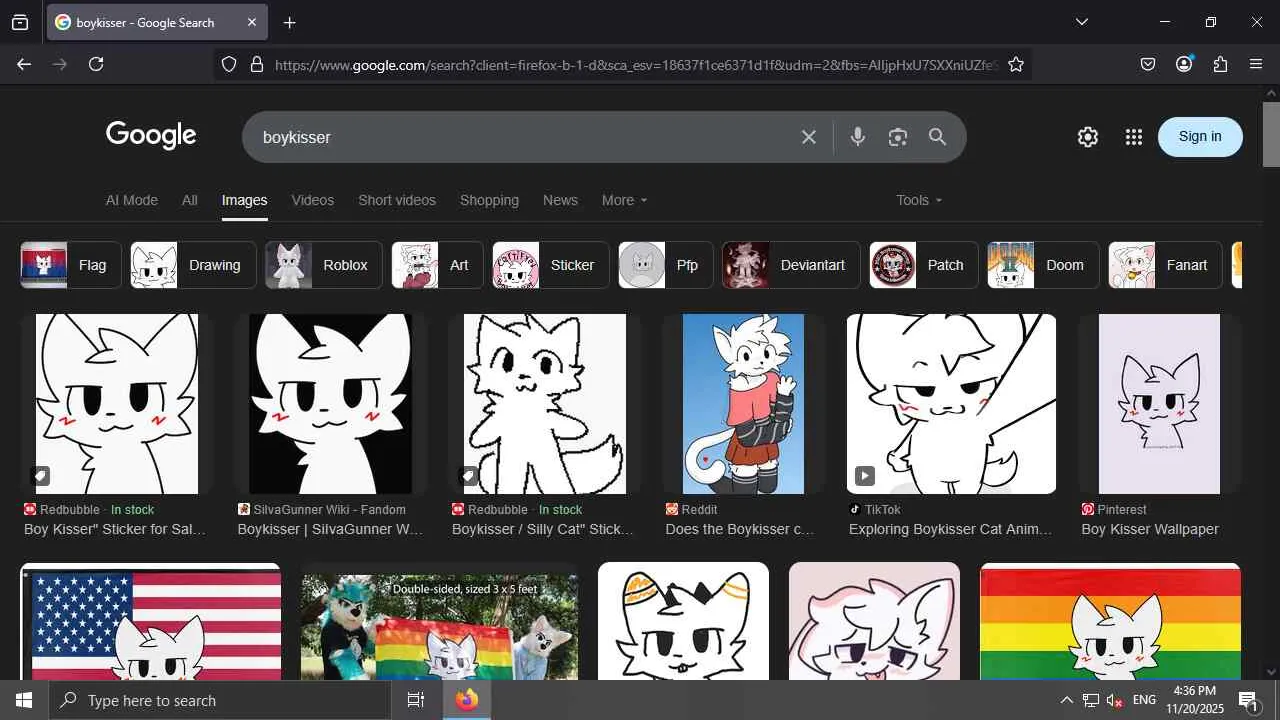Filter images by Drawing chip

[193, 265]
